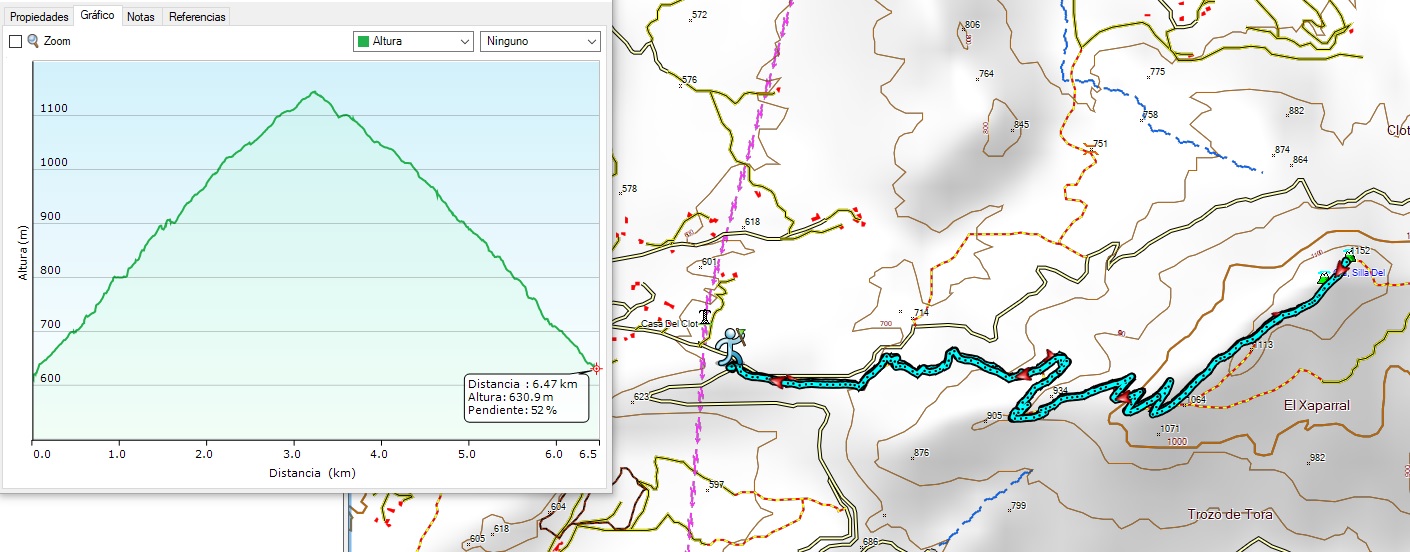The width and height of the screenshot is (1410, 552).
Task: Enable the Zoom checkbox
Action: 15,42
